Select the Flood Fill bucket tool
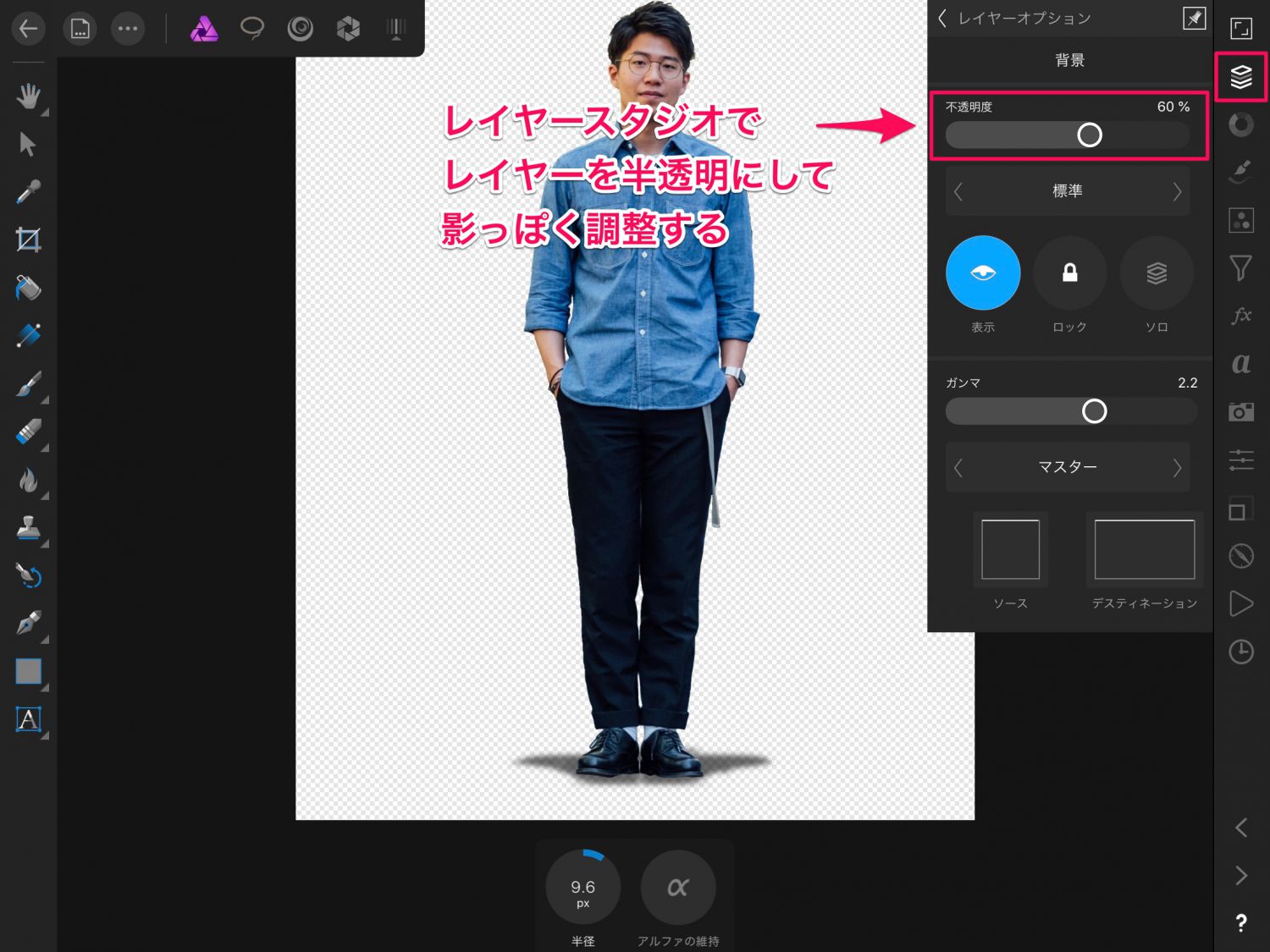 (x=28, y=289)
